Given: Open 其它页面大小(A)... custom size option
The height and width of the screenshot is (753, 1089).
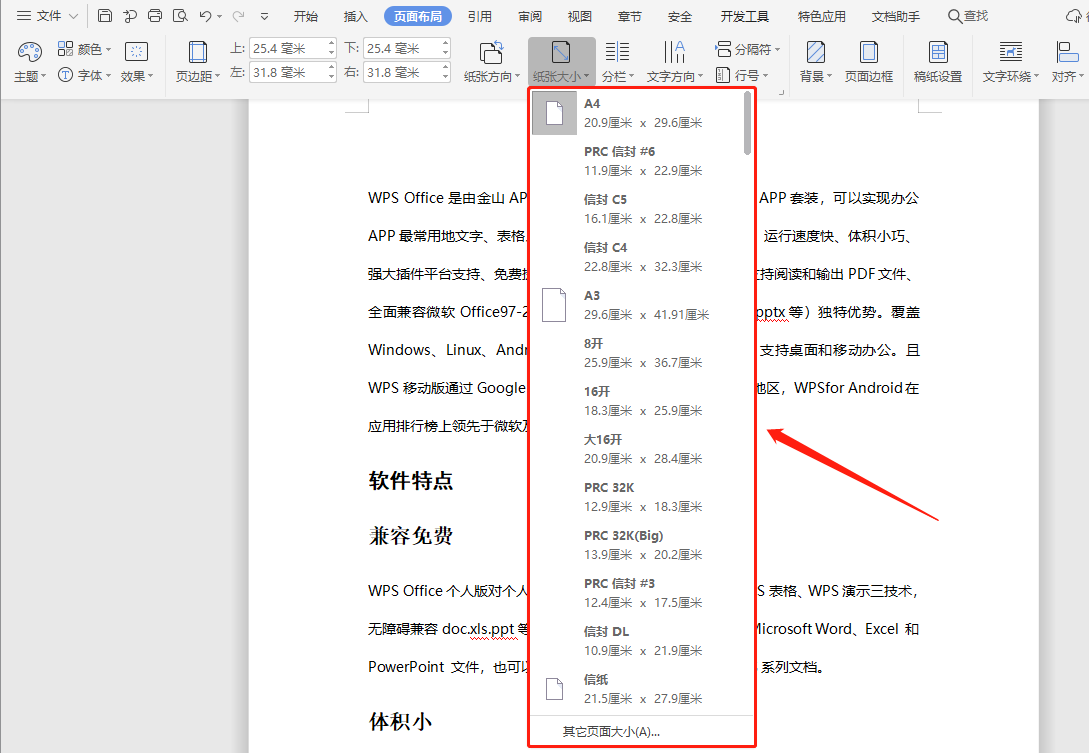Looking at the screenshot, I should click(642, 731).
